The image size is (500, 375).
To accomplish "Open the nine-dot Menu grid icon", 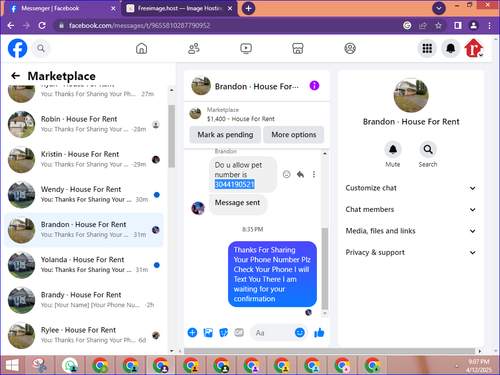I will coord(427,49).
